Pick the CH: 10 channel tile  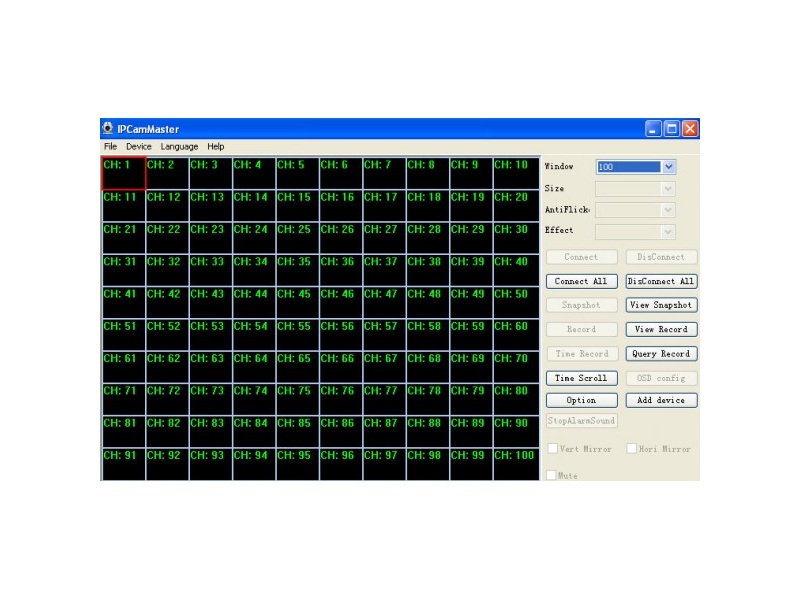[515, 174]
